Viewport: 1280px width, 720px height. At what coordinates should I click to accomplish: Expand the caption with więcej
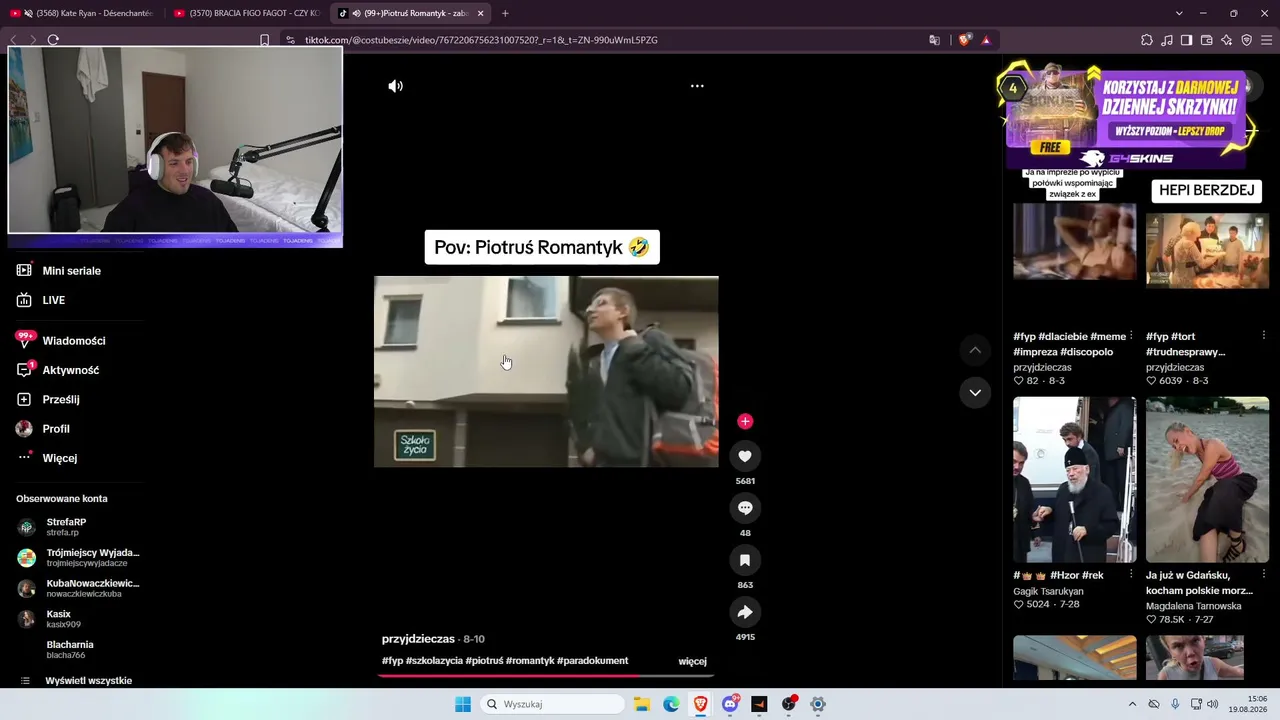(692, 661)
